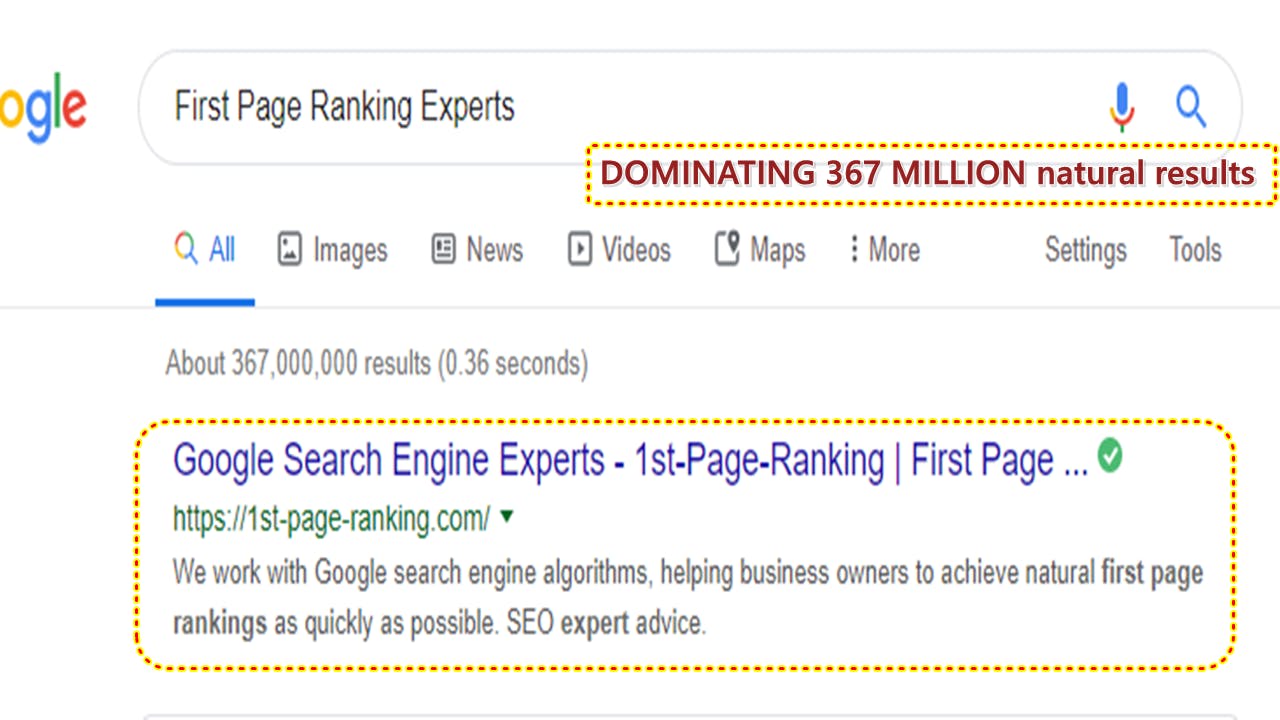Select the All results tab

(206, 249)
